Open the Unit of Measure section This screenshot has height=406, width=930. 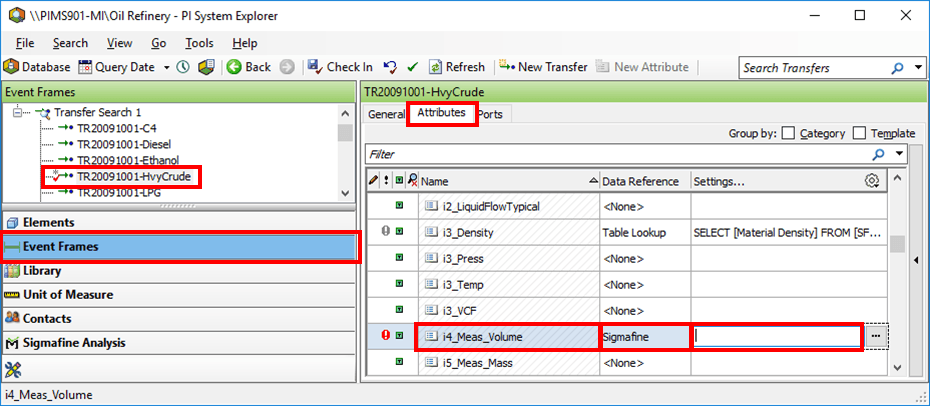[179, 295]
